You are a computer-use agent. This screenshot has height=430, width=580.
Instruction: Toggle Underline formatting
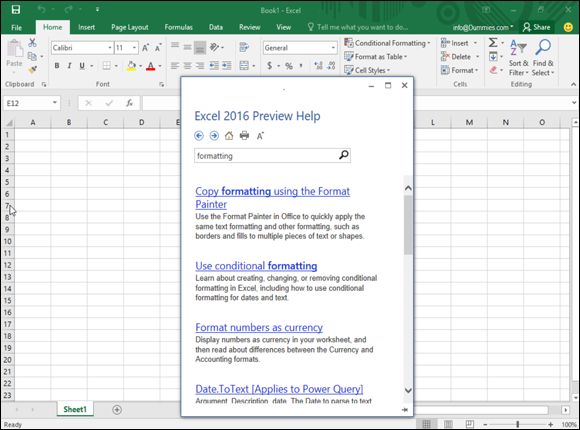click(82, 66)
